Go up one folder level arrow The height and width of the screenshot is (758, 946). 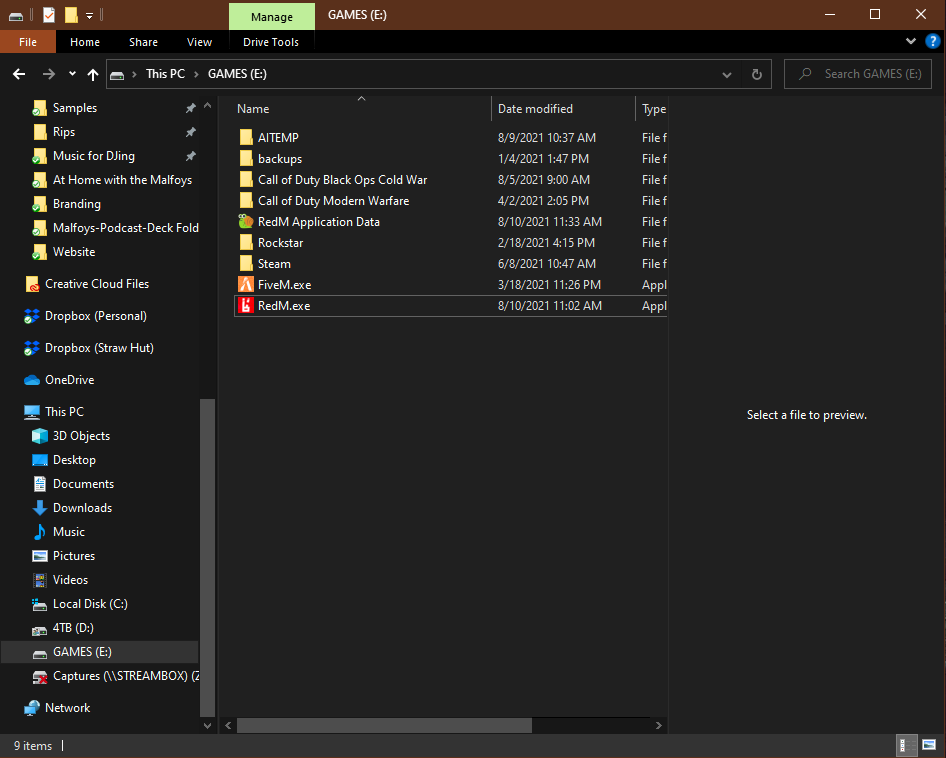click(x=93, y=74)
